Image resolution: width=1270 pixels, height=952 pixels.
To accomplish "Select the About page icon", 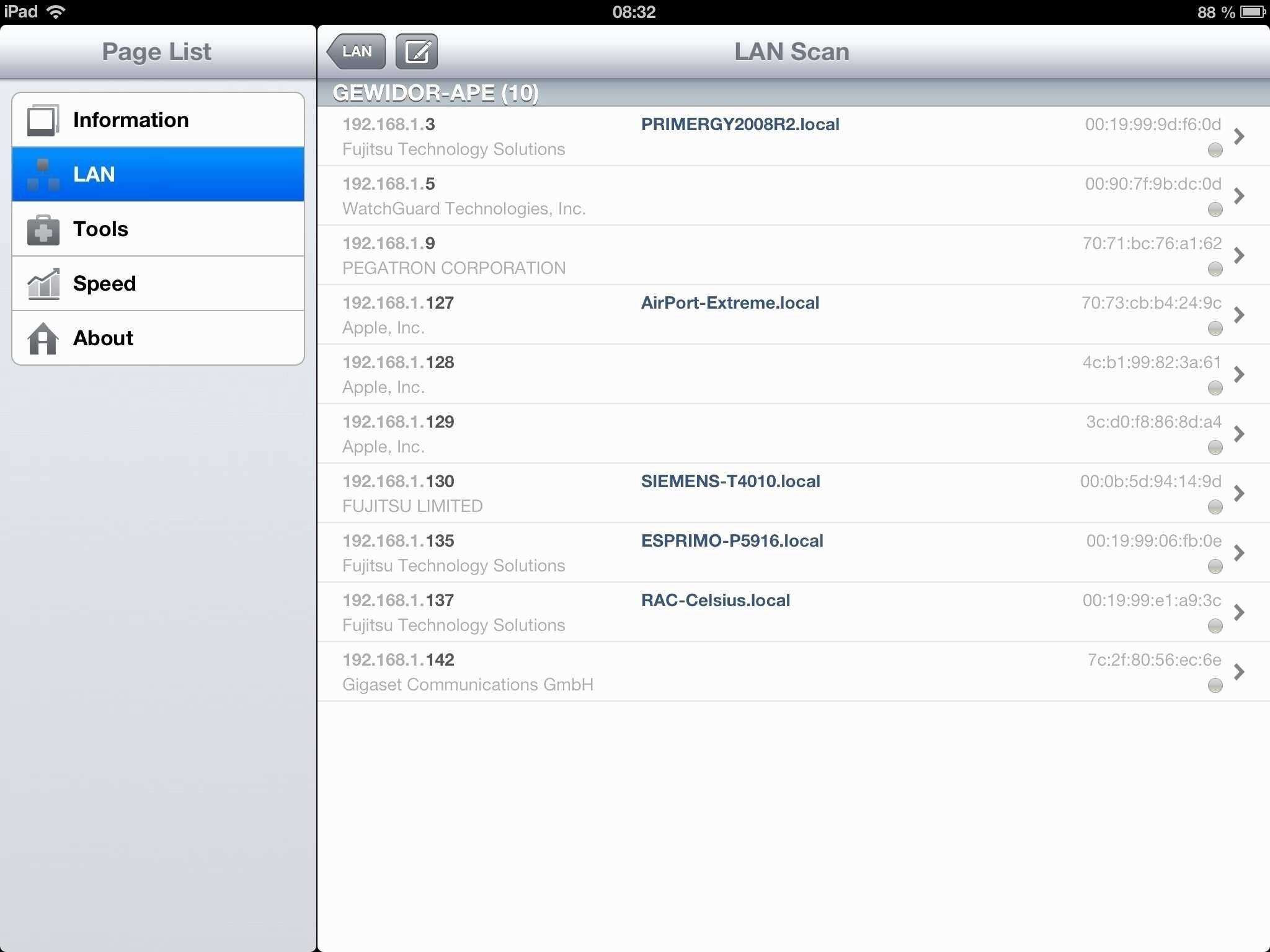I will click(x=41, y=337).
